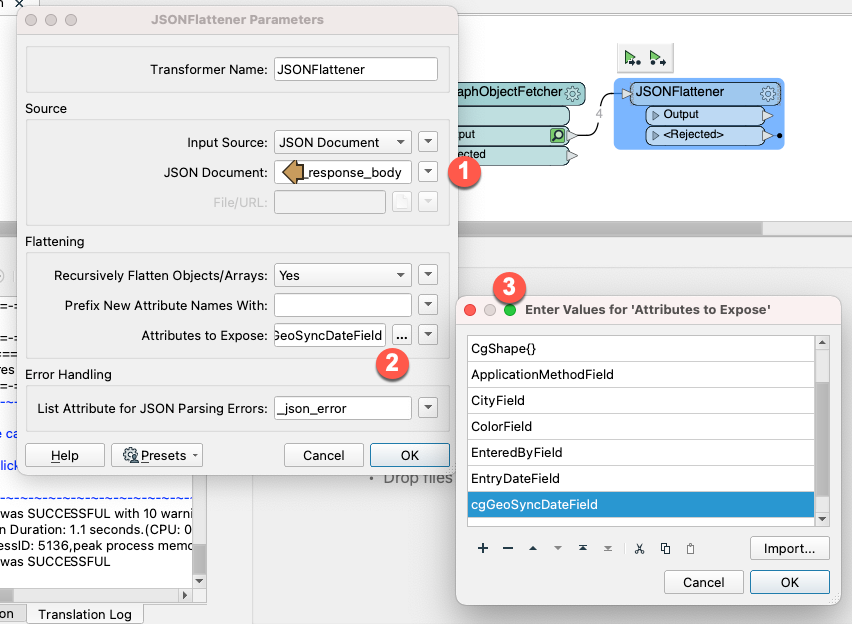The width and height of the screenshot is (852, 624).
Task: Click the attribute list scrollbar thumb
Action: click(x=822, y=439)
